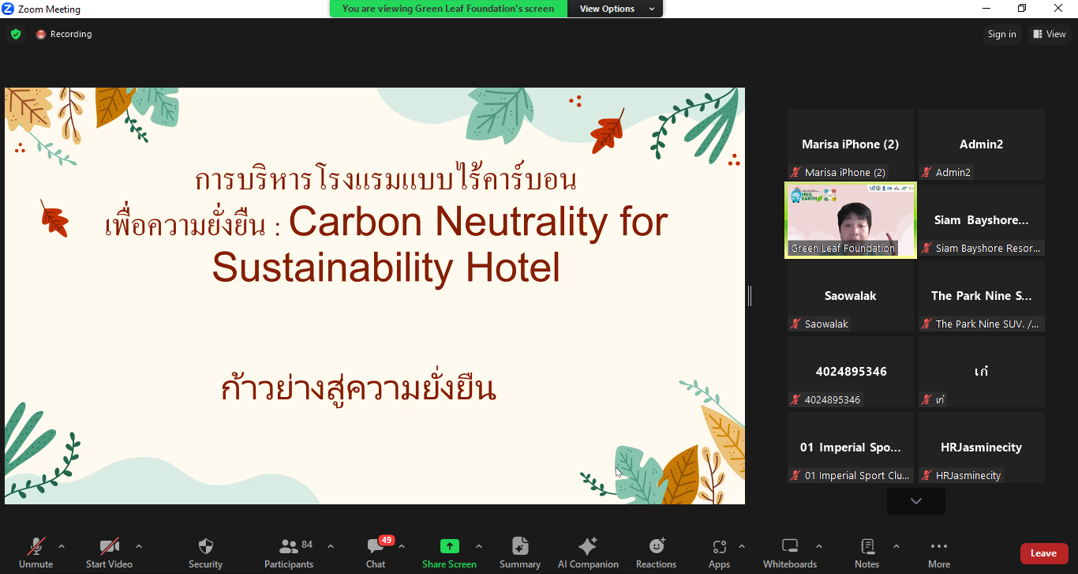Expand video options arrow beside Start Video
This screenshot has width=1078, height=574.
coord(139,546)
